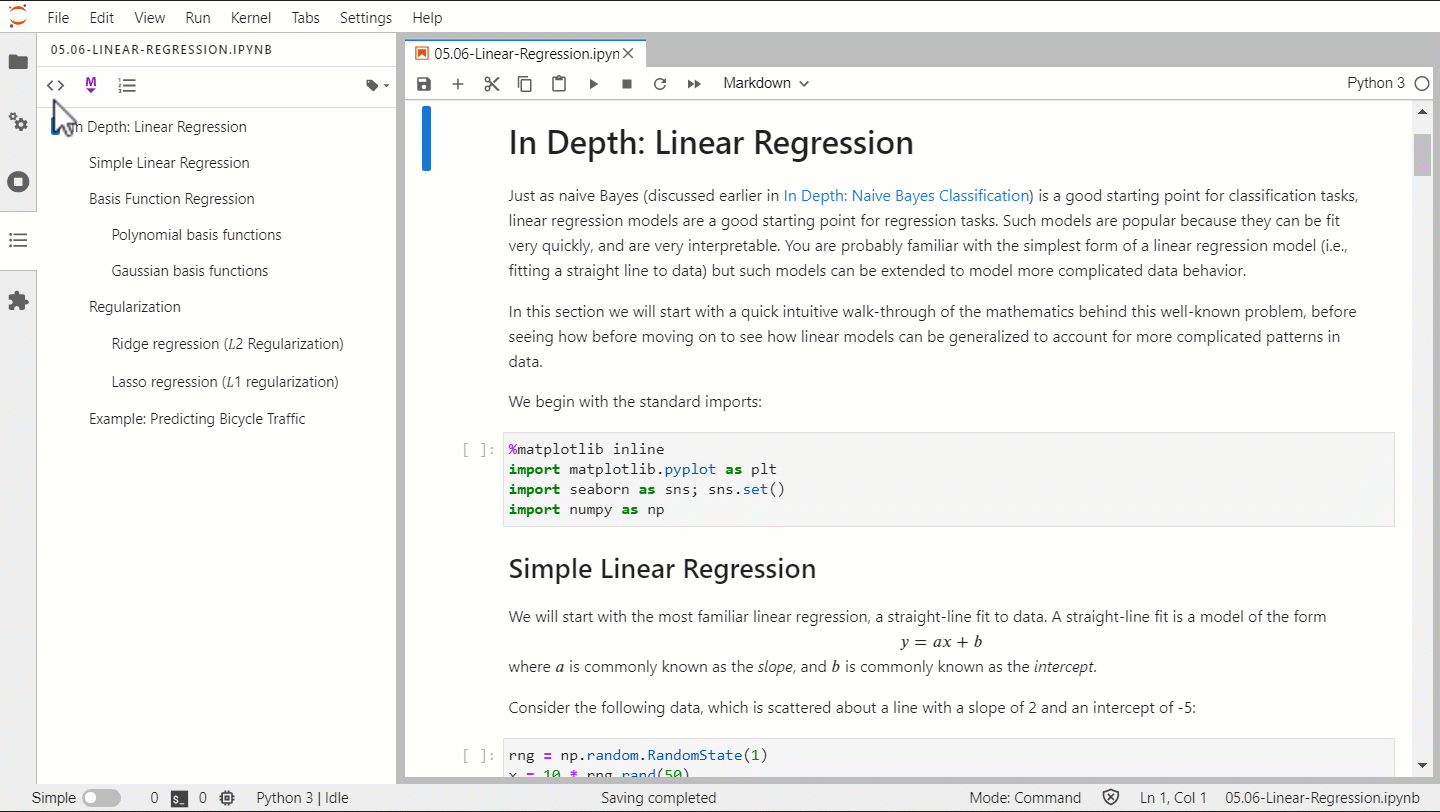The height and width of the screenshot is (812, 1440).
Task: Restart the kernel with the circular arrow icon
Action: [660, 84]
